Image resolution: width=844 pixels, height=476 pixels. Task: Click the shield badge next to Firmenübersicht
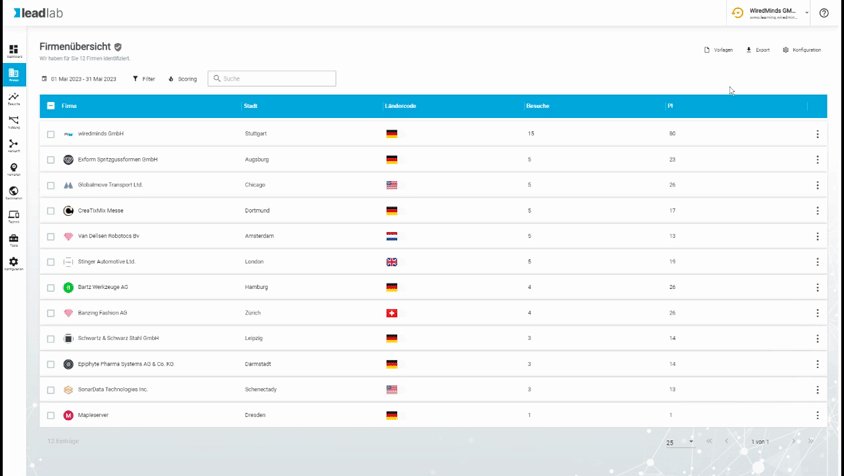(x=118, y=47)
